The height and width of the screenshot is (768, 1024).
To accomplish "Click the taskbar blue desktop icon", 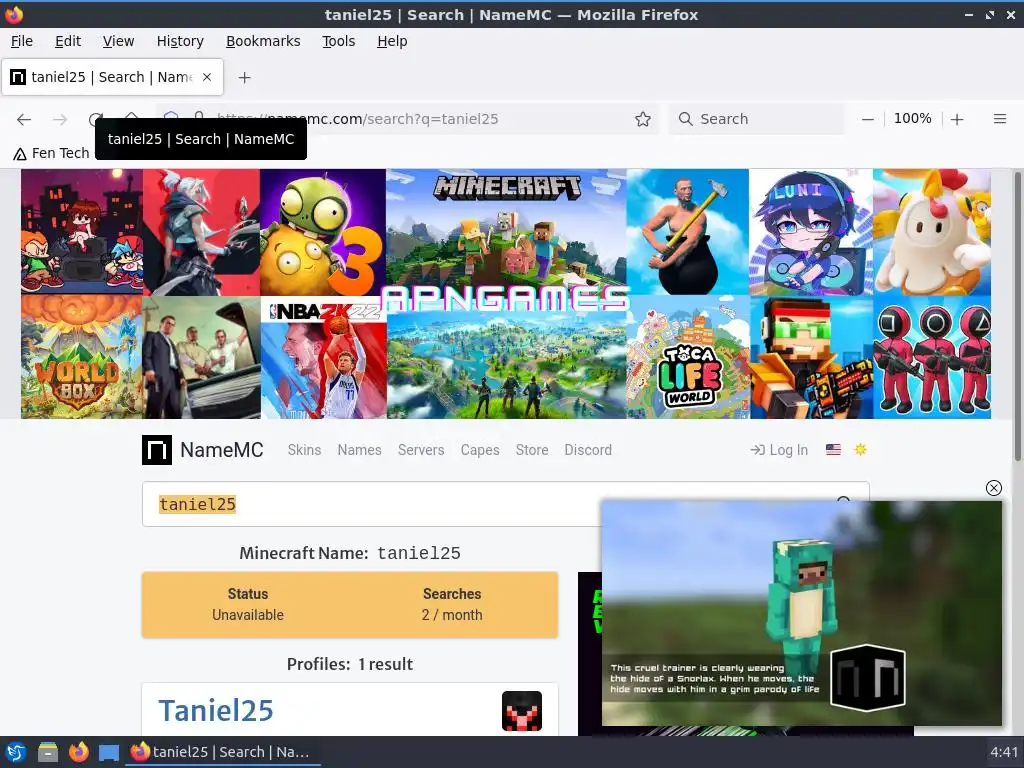I will pos(109,752).
